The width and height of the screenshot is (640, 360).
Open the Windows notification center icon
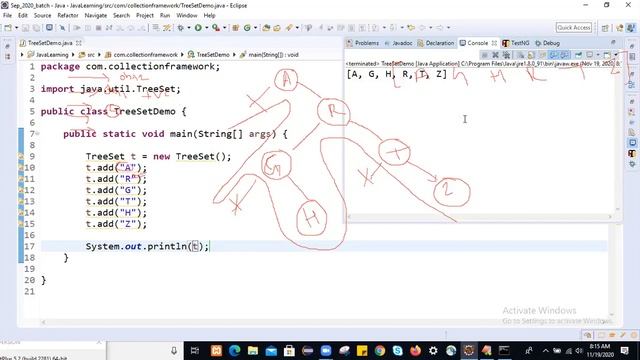(x=624, y=351)
